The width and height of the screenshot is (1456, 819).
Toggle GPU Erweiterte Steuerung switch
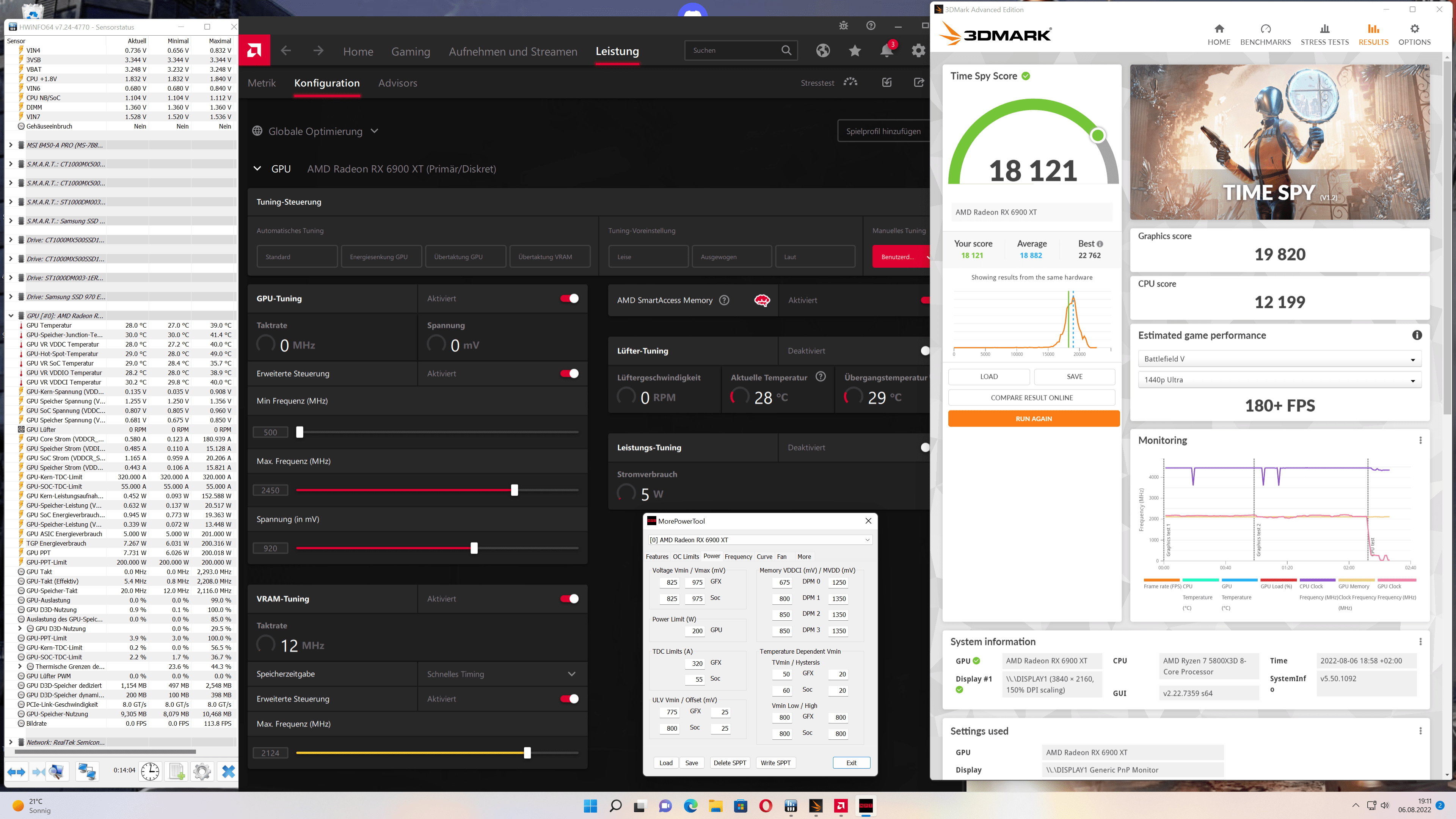[569, 373]
